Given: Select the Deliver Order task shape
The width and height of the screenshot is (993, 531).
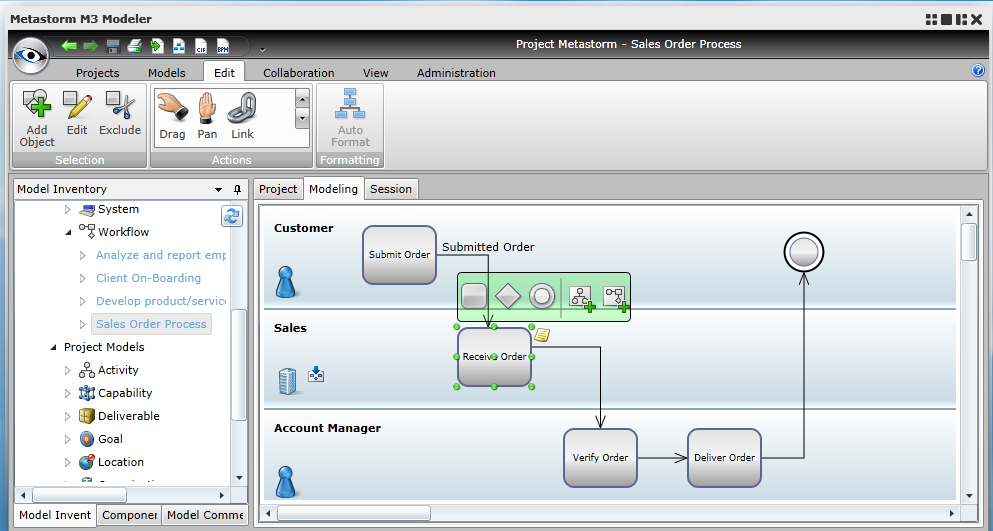Looking at the screenshot, I should coord(724,457).
